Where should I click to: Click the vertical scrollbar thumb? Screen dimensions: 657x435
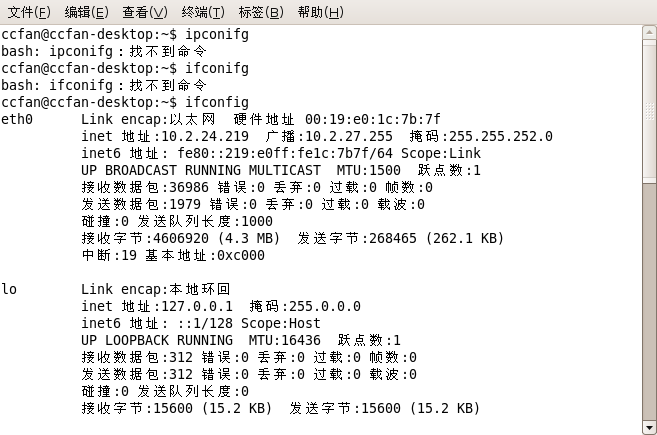[x=649, y=111]
